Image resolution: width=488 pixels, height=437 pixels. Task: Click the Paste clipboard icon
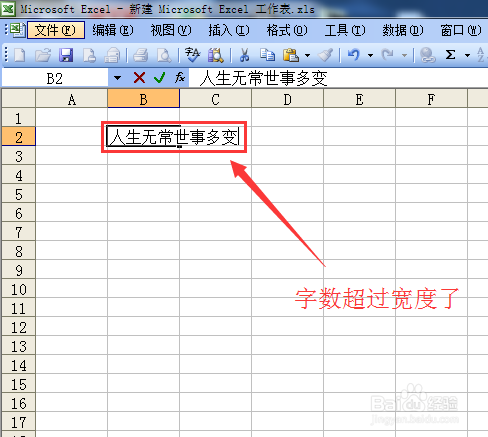[x=291, y=55]
